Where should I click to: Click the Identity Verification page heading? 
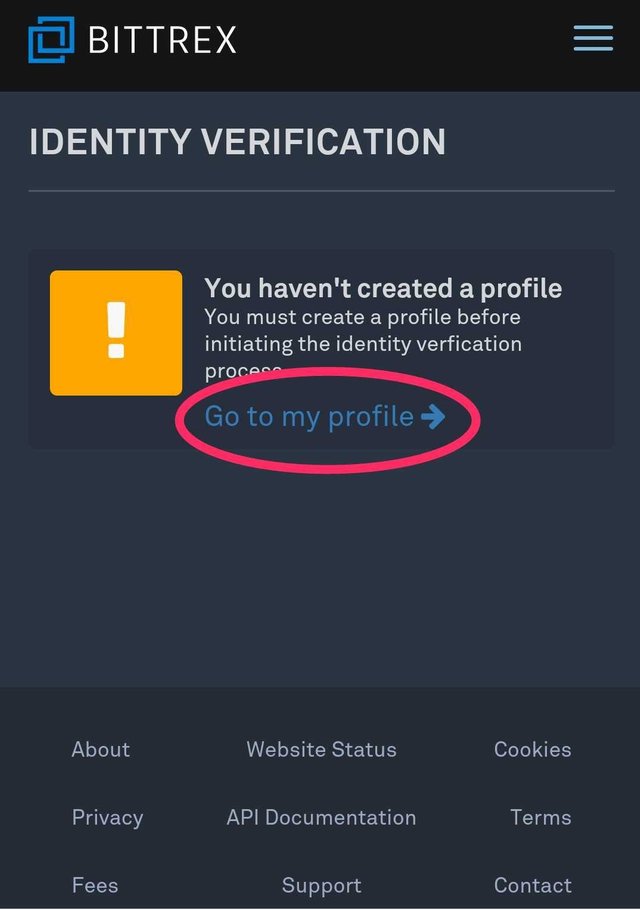click(237, 141)
